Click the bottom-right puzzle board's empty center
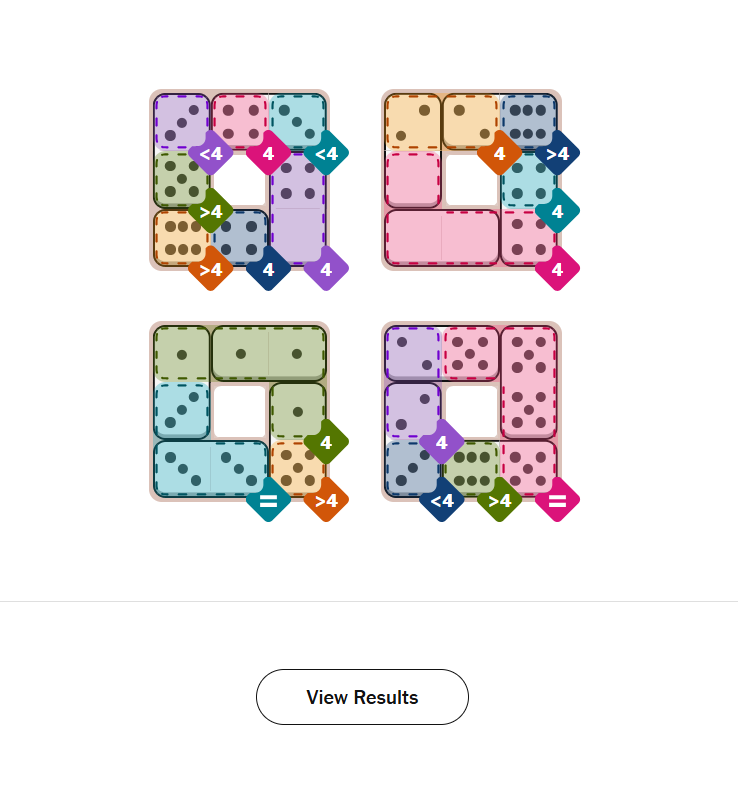The height and width of the screenshot is (810, 738). [x=471, y=411]
